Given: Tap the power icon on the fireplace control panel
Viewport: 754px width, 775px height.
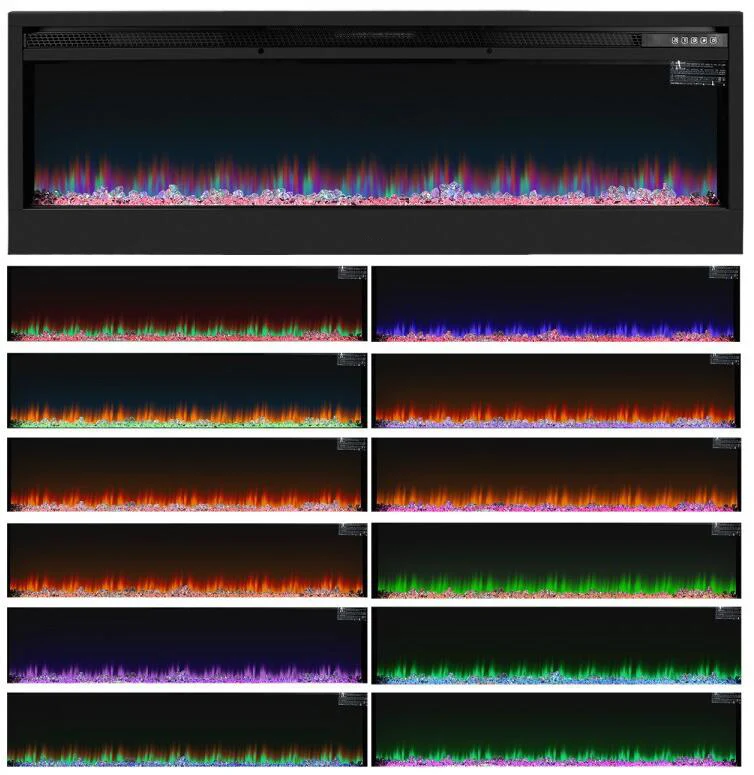Looking at the screenshot, I should tap(713, 41).
